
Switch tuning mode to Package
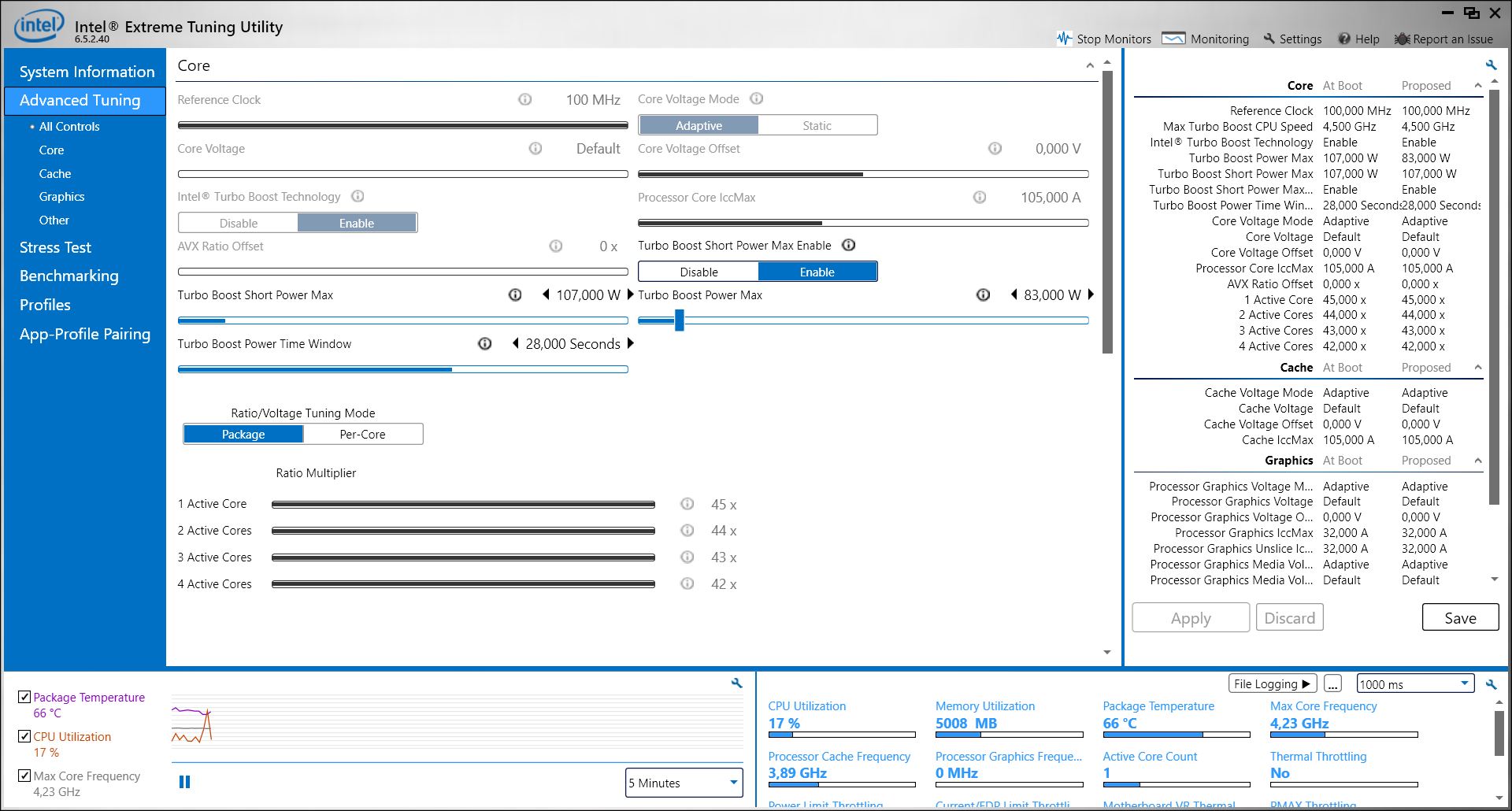click(243, 434)
